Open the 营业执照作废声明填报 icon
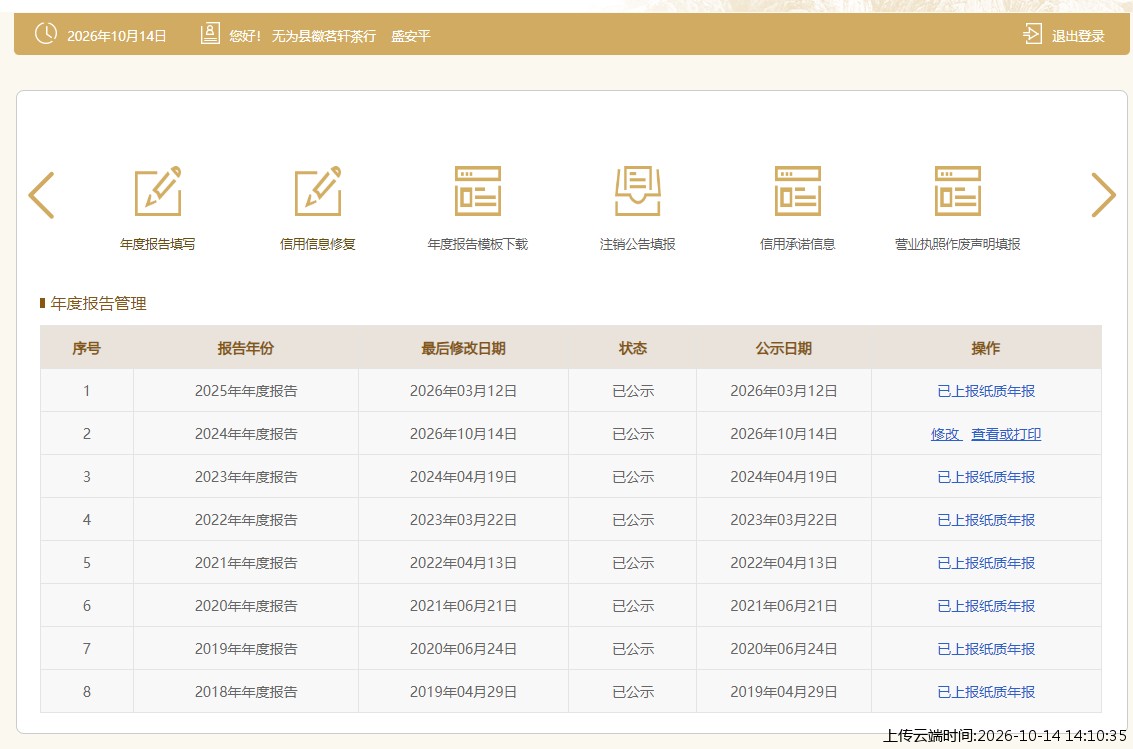 click(957, 191)
